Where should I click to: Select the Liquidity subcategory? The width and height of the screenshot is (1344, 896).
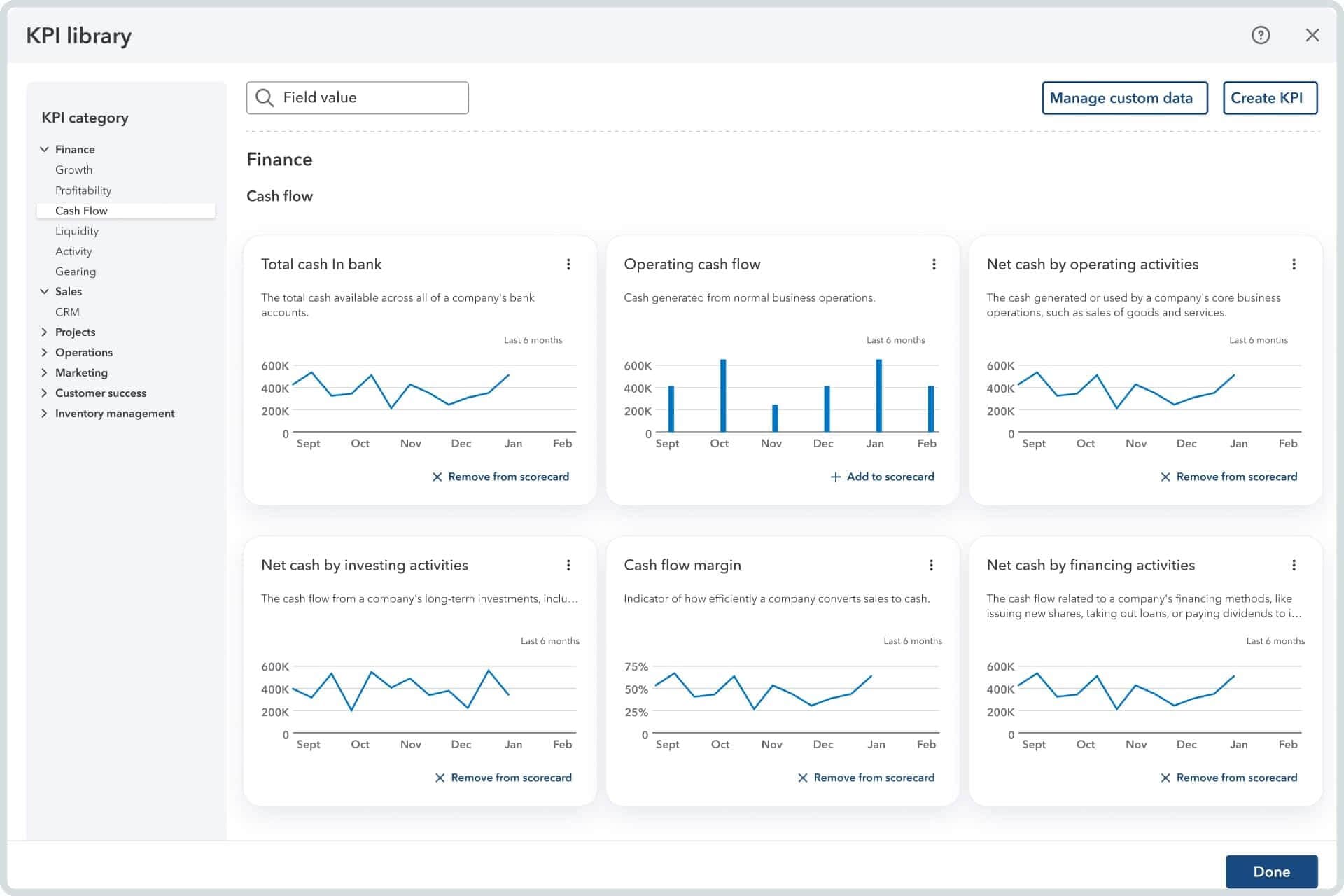[x=78, y=231]
